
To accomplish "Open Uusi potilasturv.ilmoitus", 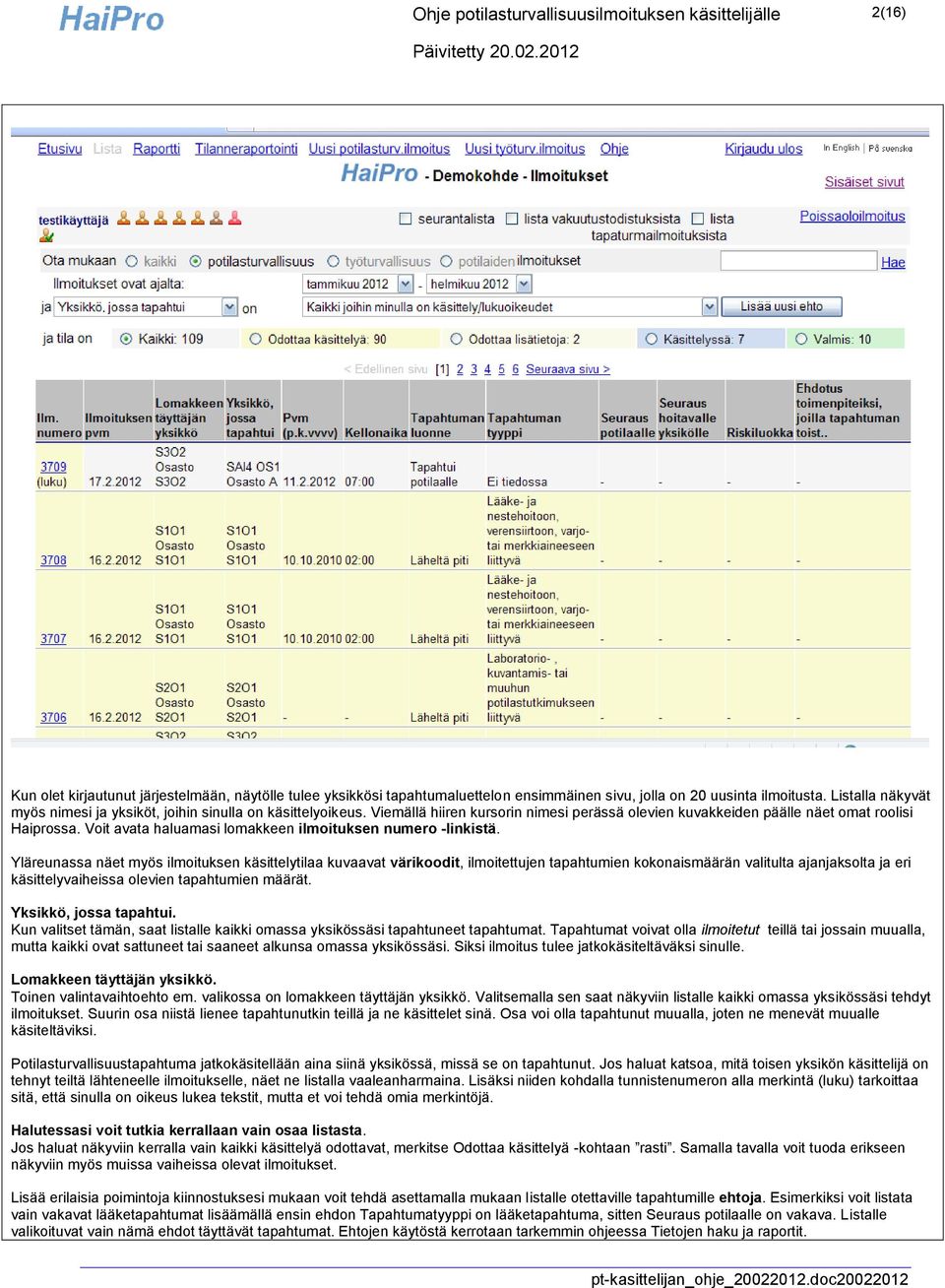I will coord(379,149).
